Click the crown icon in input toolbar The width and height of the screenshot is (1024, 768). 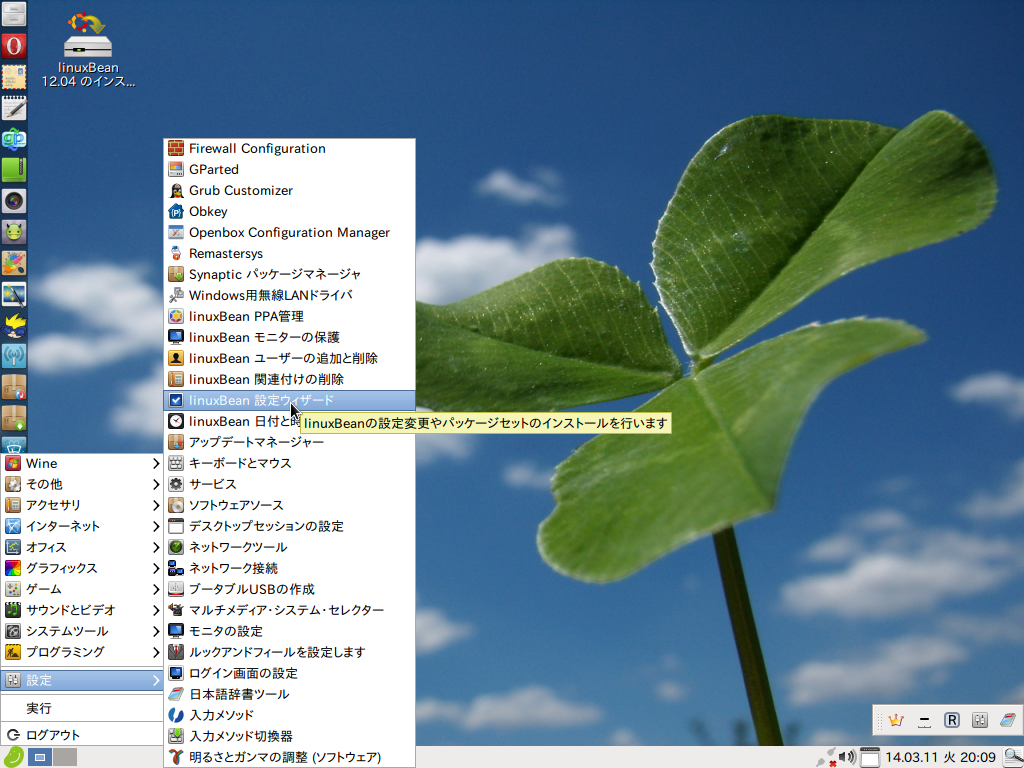pyautogui.click(x=895, y=720)
